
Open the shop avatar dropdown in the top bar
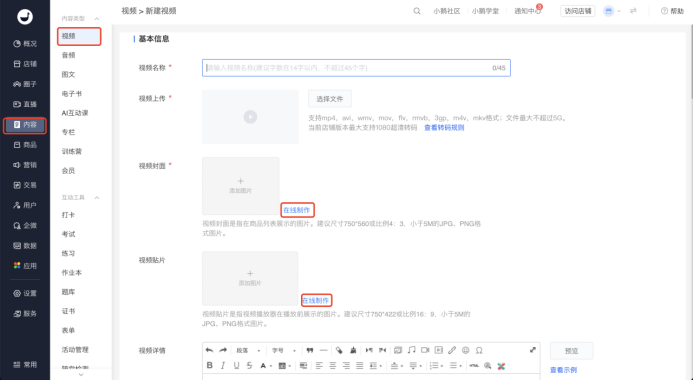[x=612, y=11]
